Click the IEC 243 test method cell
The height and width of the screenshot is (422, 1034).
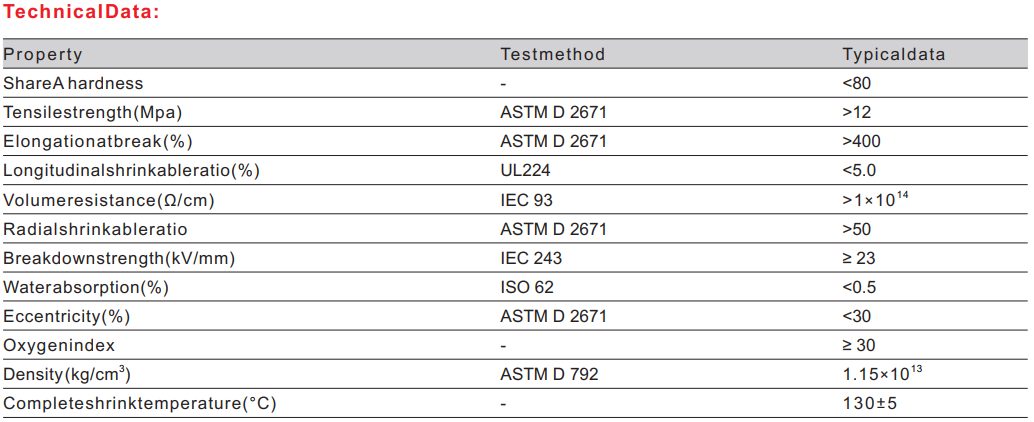coord(531,259)
